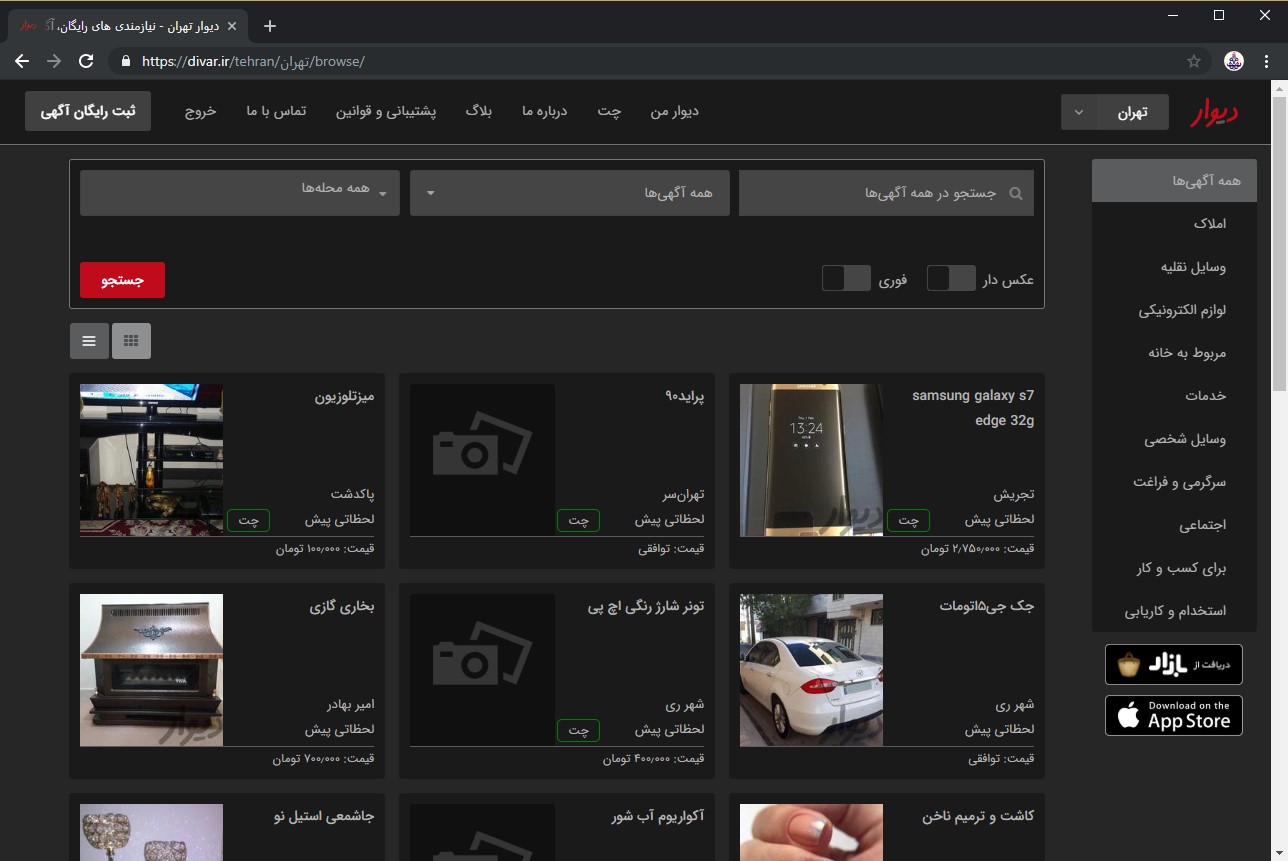The width and height of the screenshot is (1288, 861).
Task: Click چت button on پراید۹۰ listing
Action: click(x=578, y=520)
